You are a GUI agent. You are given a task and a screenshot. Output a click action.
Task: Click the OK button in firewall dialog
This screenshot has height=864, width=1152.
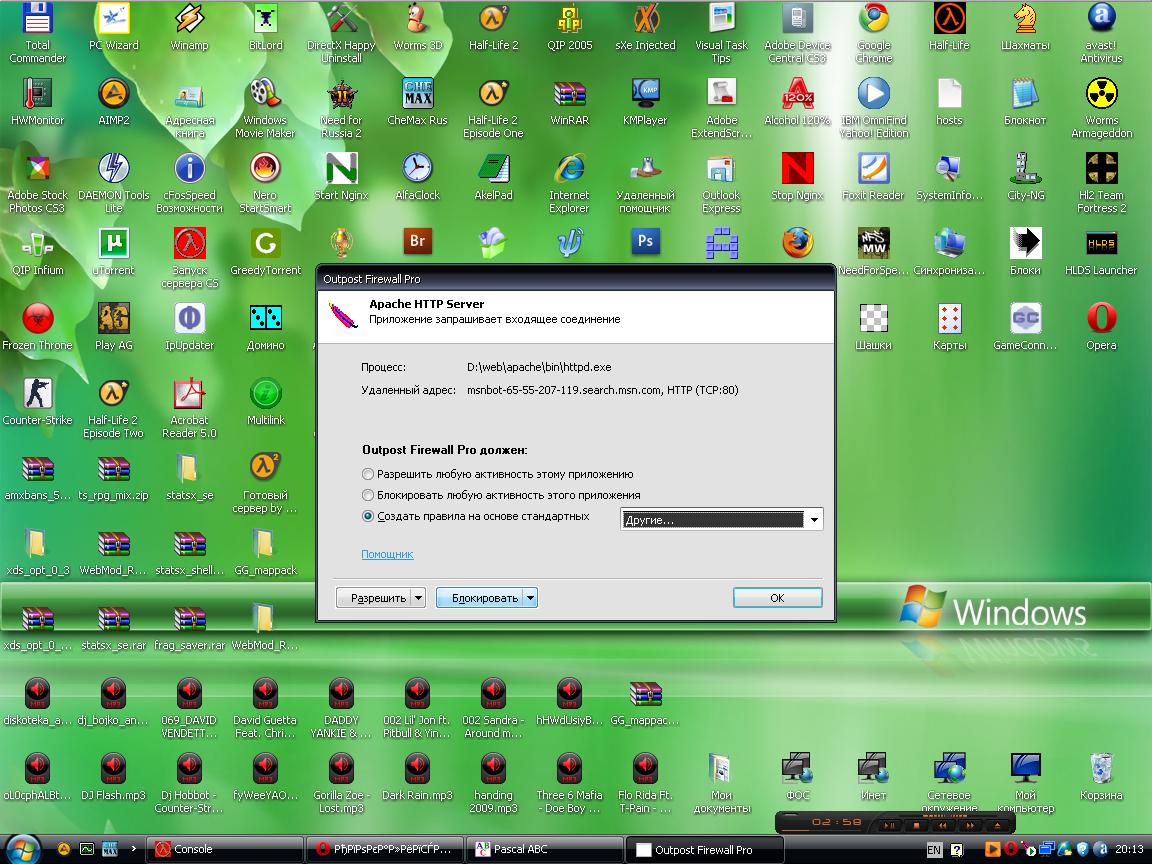point(777,598)
